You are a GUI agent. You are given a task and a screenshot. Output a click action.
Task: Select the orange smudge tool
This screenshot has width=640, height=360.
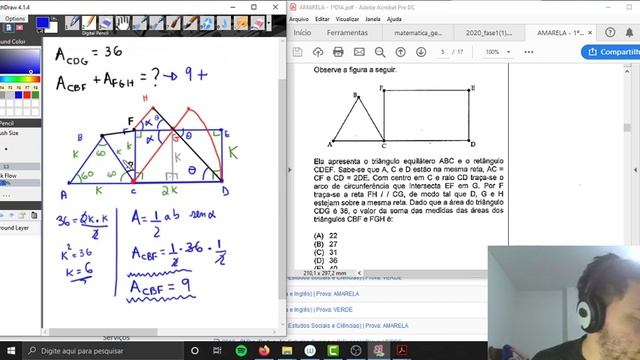(241, 23)
